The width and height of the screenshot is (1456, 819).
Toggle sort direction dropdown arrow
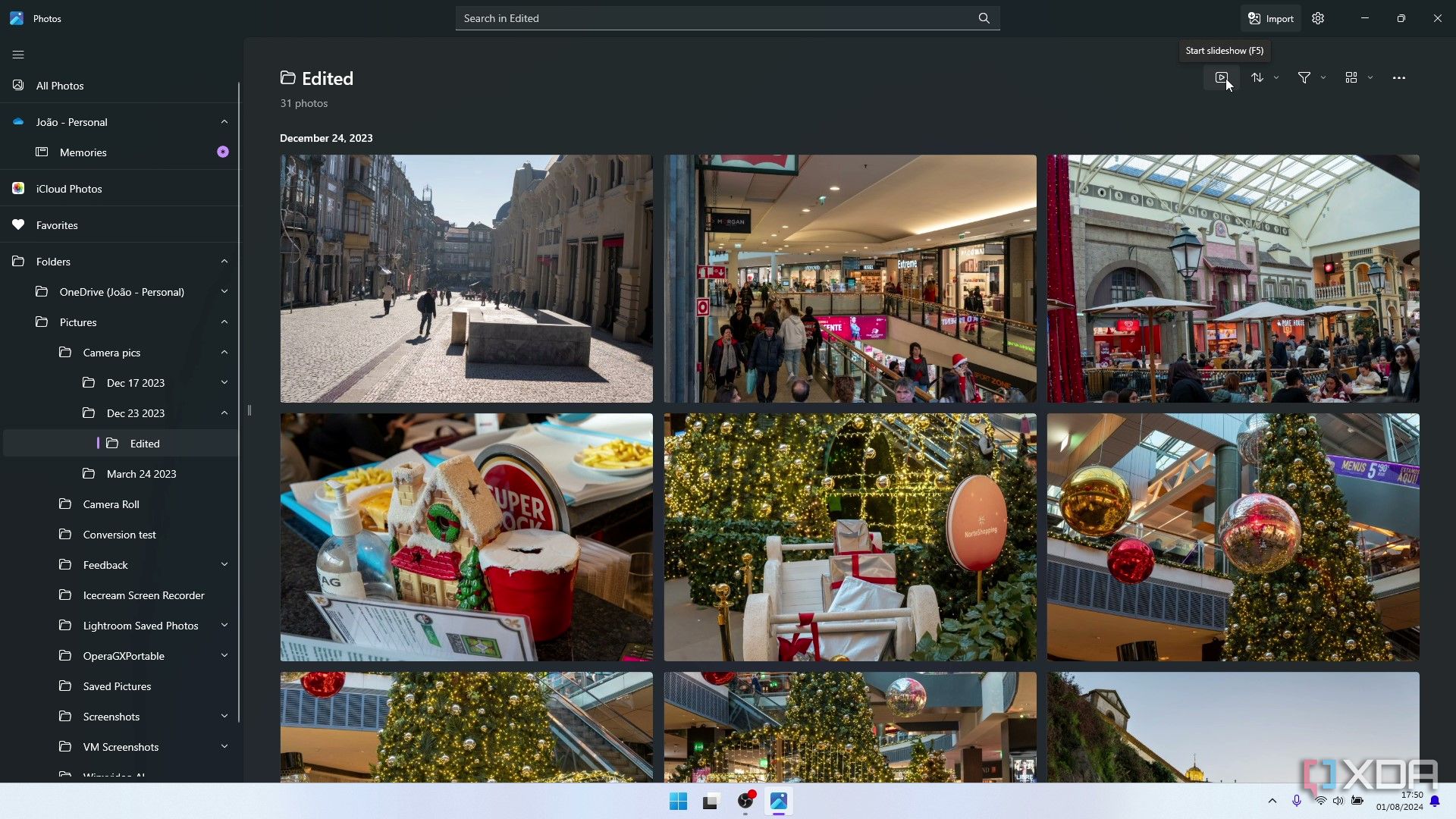(x=1277, y=77)
